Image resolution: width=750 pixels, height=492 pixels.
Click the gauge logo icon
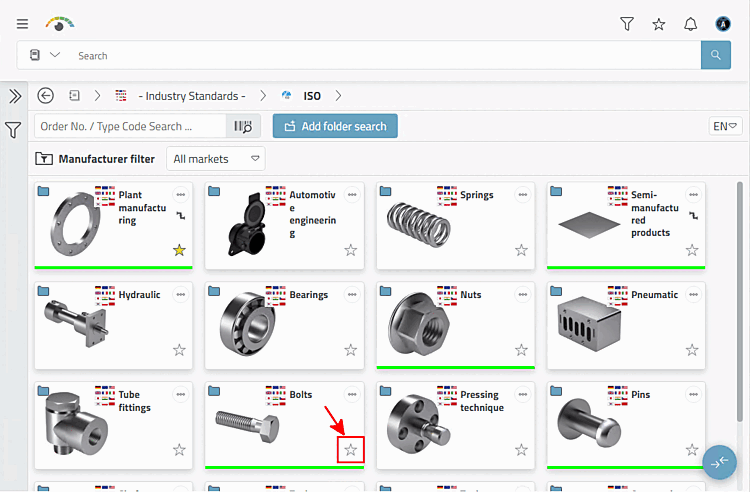(60, 24)
